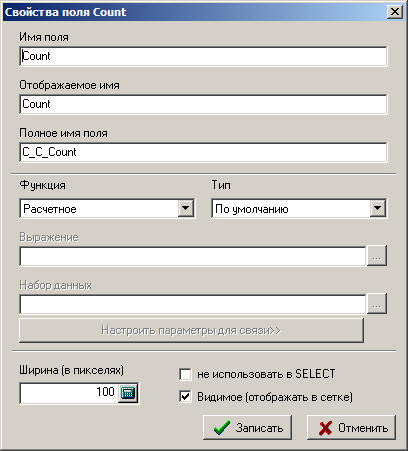Enable 'не использовать в SELECT' checkbox
The height and width of the screenshot is (451, 408).
185,374
